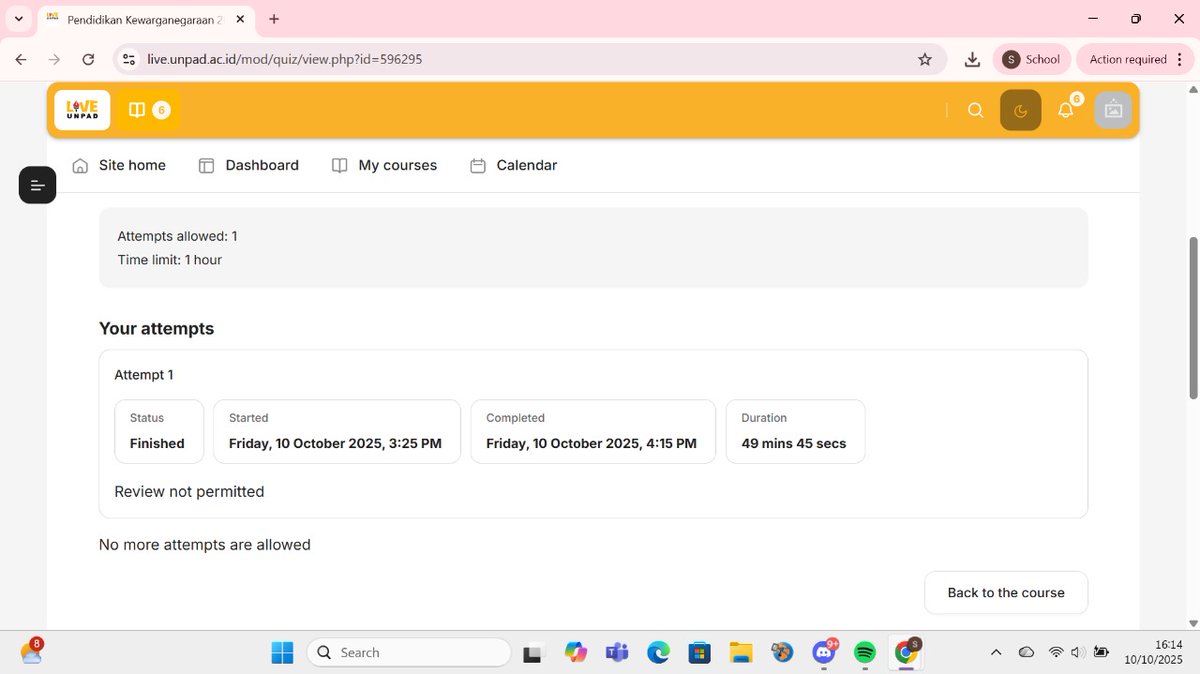Open the Chrome three-dot menu
1200x674 pixels.
point(1180,59)
